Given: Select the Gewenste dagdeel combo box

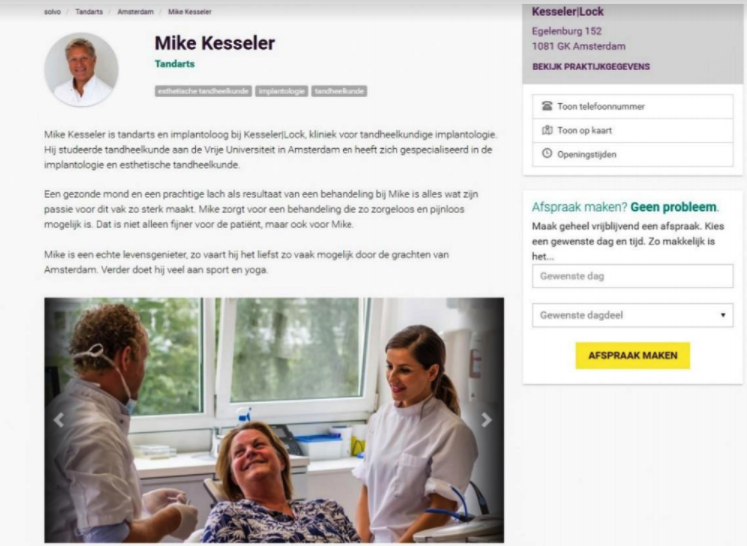Looking at the screenshot, I should [x=633, y=315].
